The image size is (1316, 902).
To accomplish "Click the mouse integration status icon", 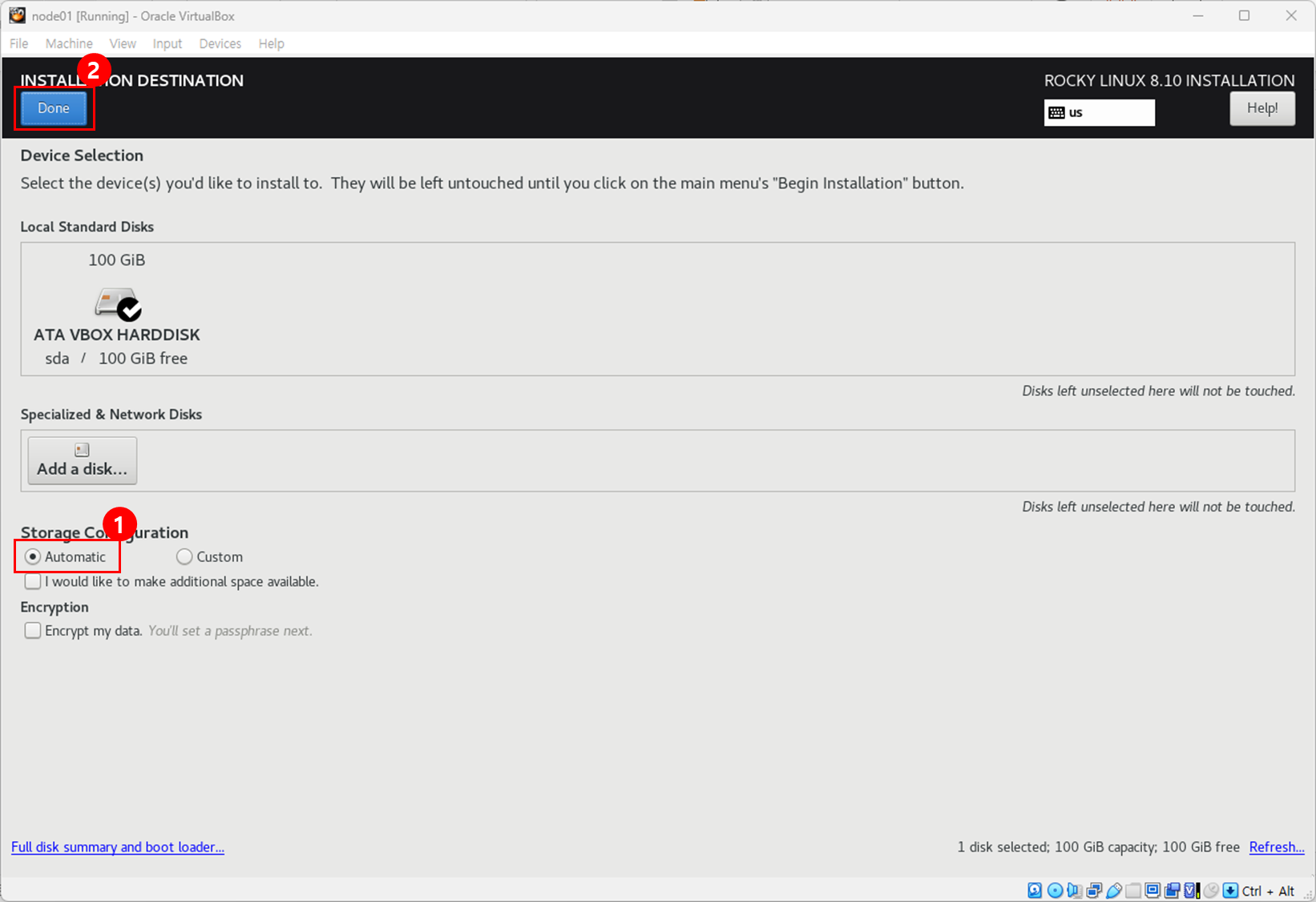I will point(1211,890).
